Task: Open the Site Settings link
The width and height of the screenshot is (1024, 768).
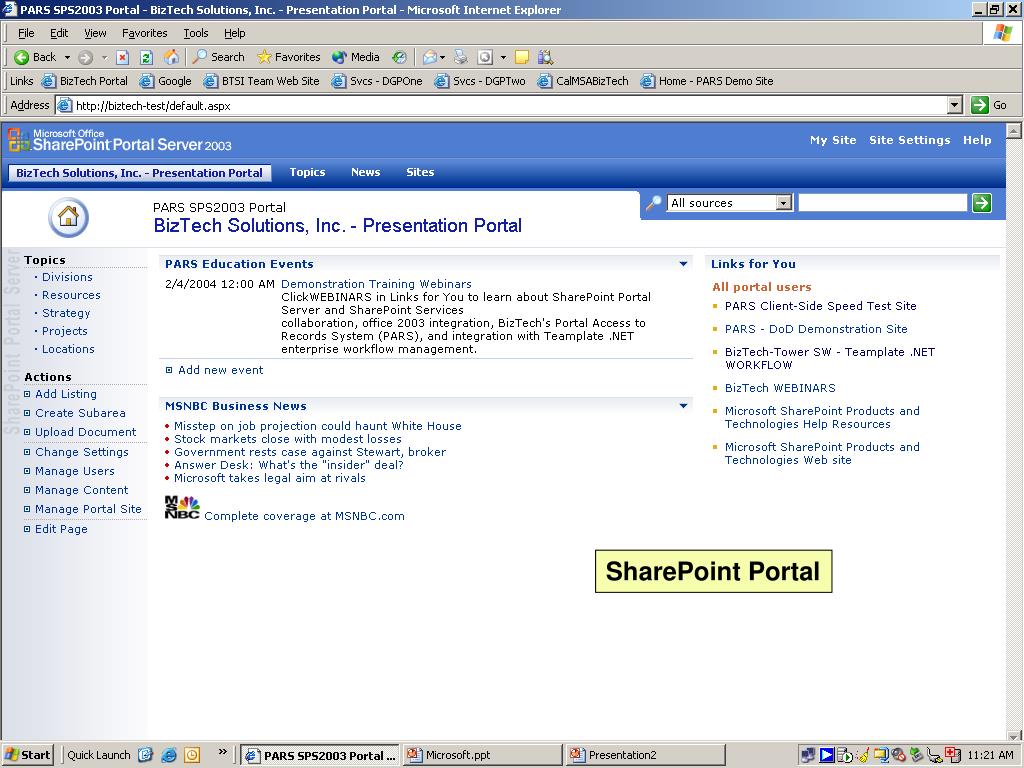Action: click(x=909, y=140)
